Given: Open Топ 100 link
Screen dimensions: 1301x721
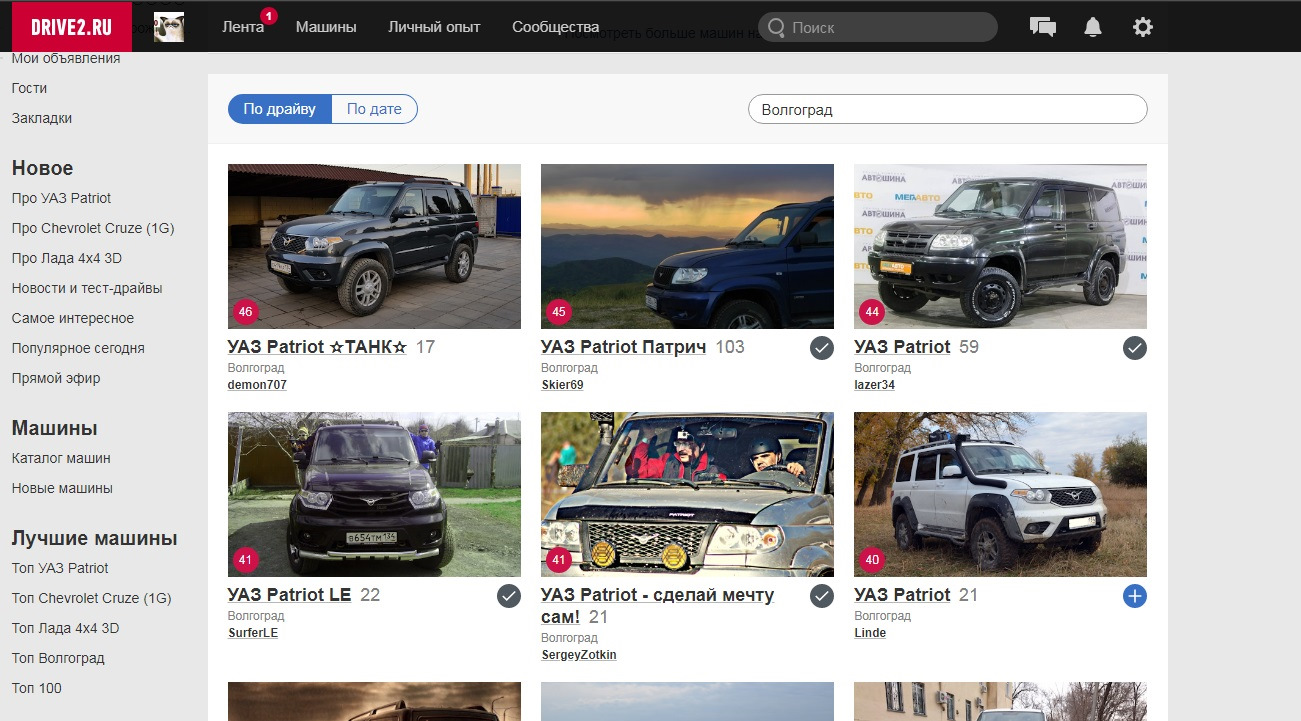Looking at the screenshot, I should coord(37,688).
